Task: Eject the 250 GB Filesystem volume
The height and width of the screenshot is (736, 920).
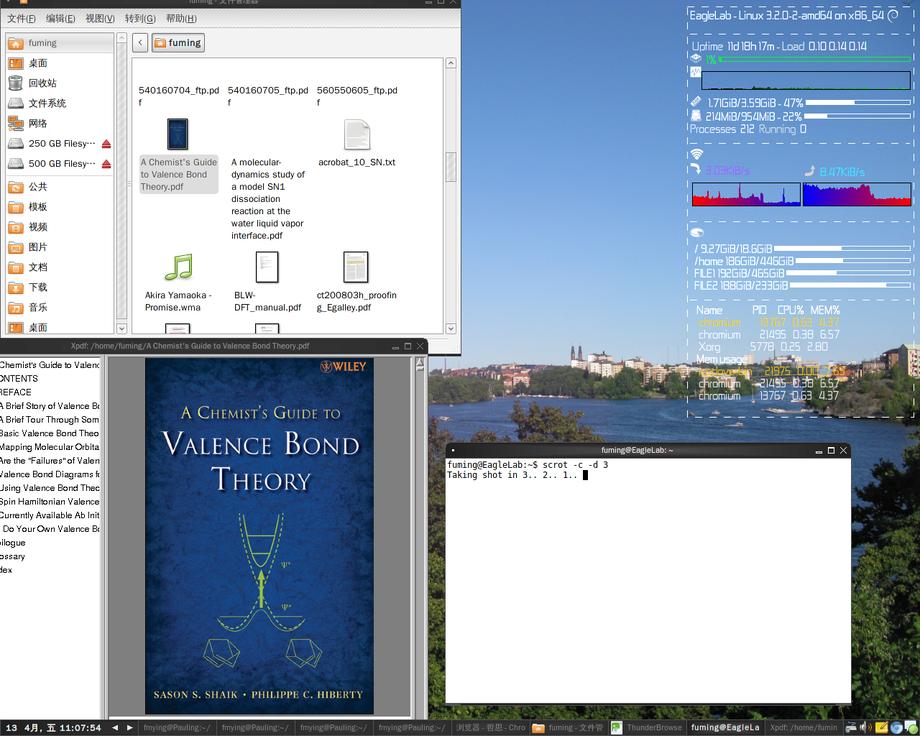Action: pyautogui.click(x=106, y=144)
